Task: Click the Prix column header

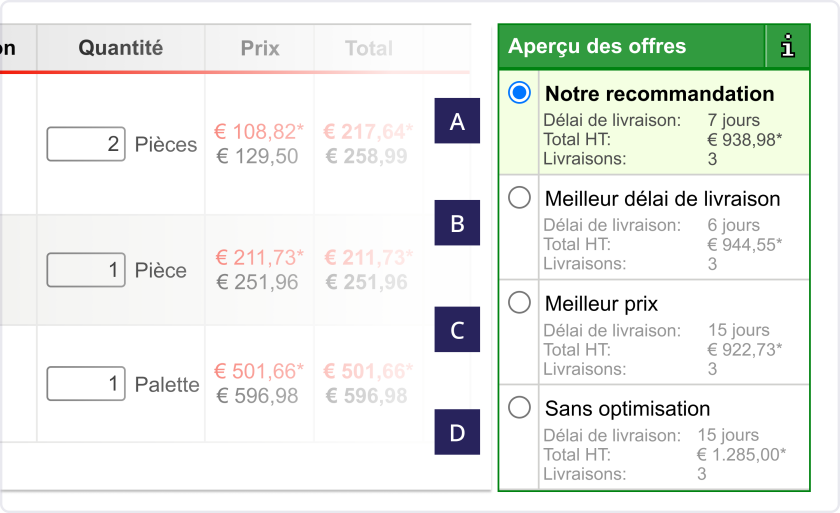Action: 260,48
